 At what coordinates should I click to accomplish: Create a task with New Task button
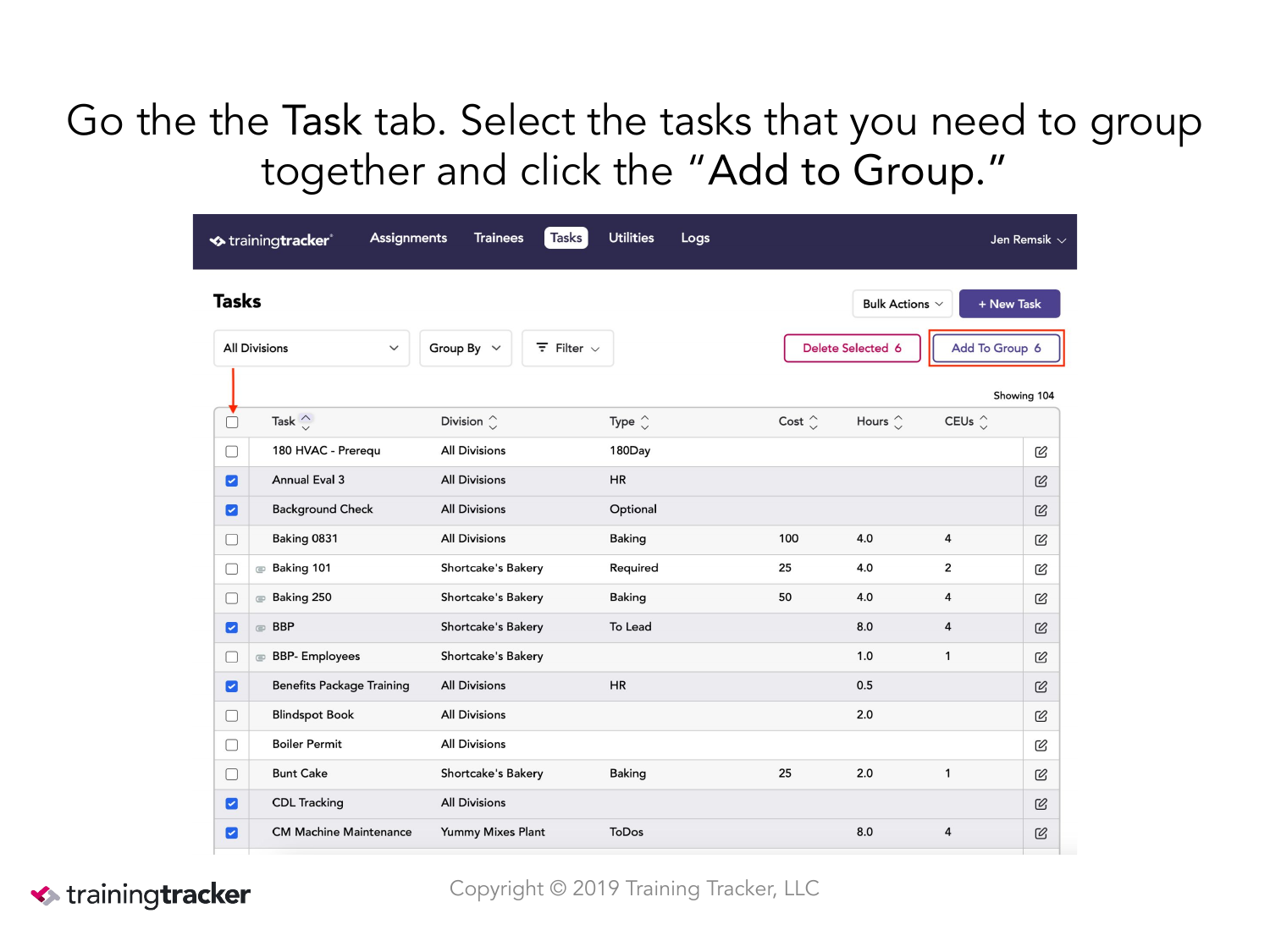pos(1009,304)
